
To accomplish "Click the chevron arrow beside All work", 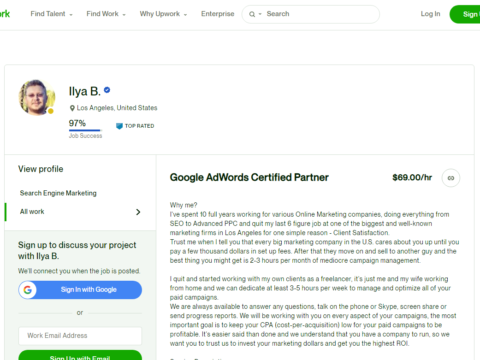I will tap(138, 212).
